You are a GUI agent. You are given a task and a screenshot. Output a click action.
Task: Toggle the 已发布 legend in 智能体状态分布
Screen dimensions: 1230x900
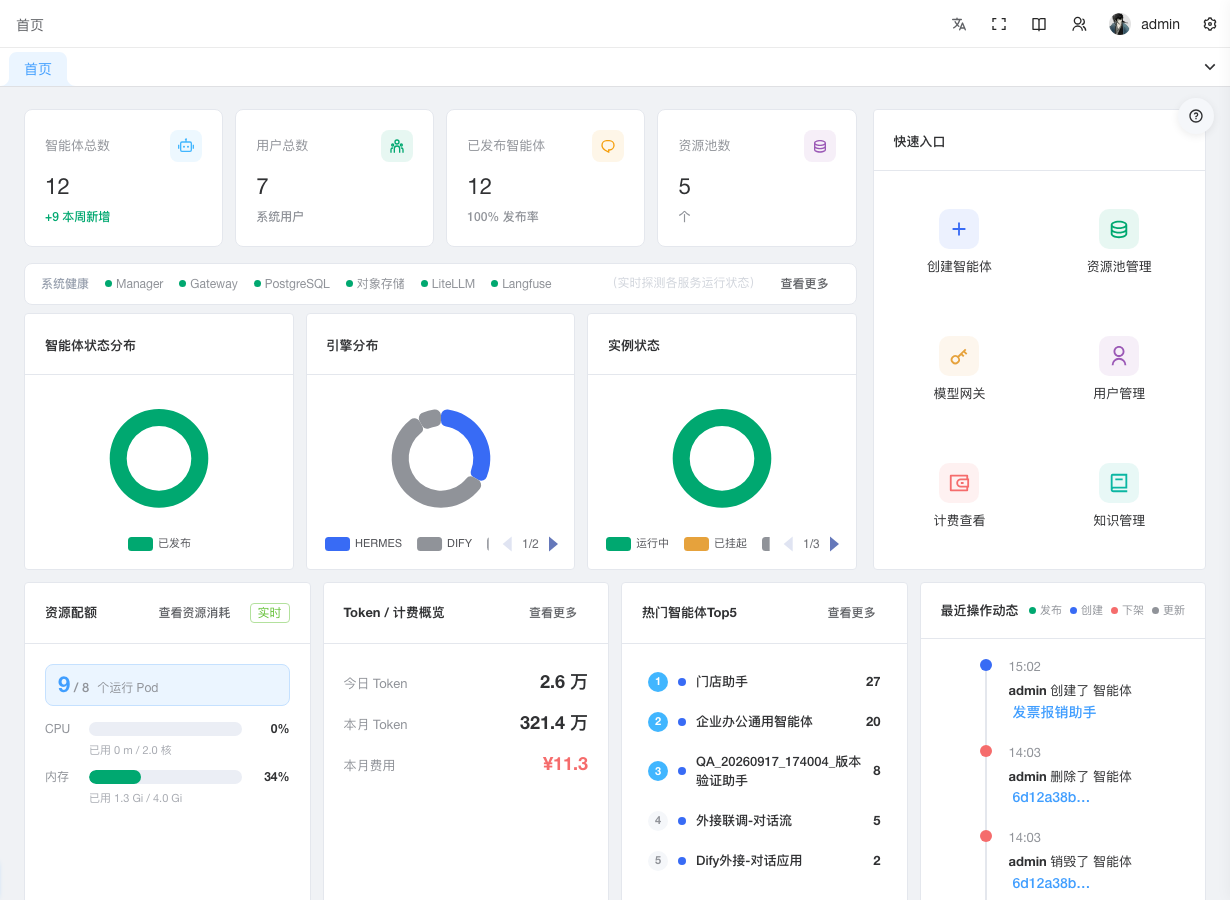[159, 543]
